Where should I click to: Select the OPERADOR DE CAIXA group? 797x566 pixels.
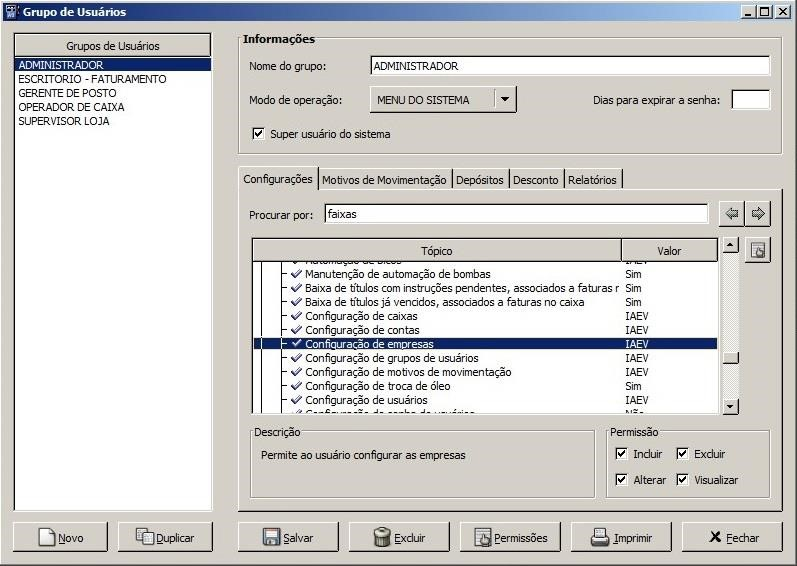point(113,107)
